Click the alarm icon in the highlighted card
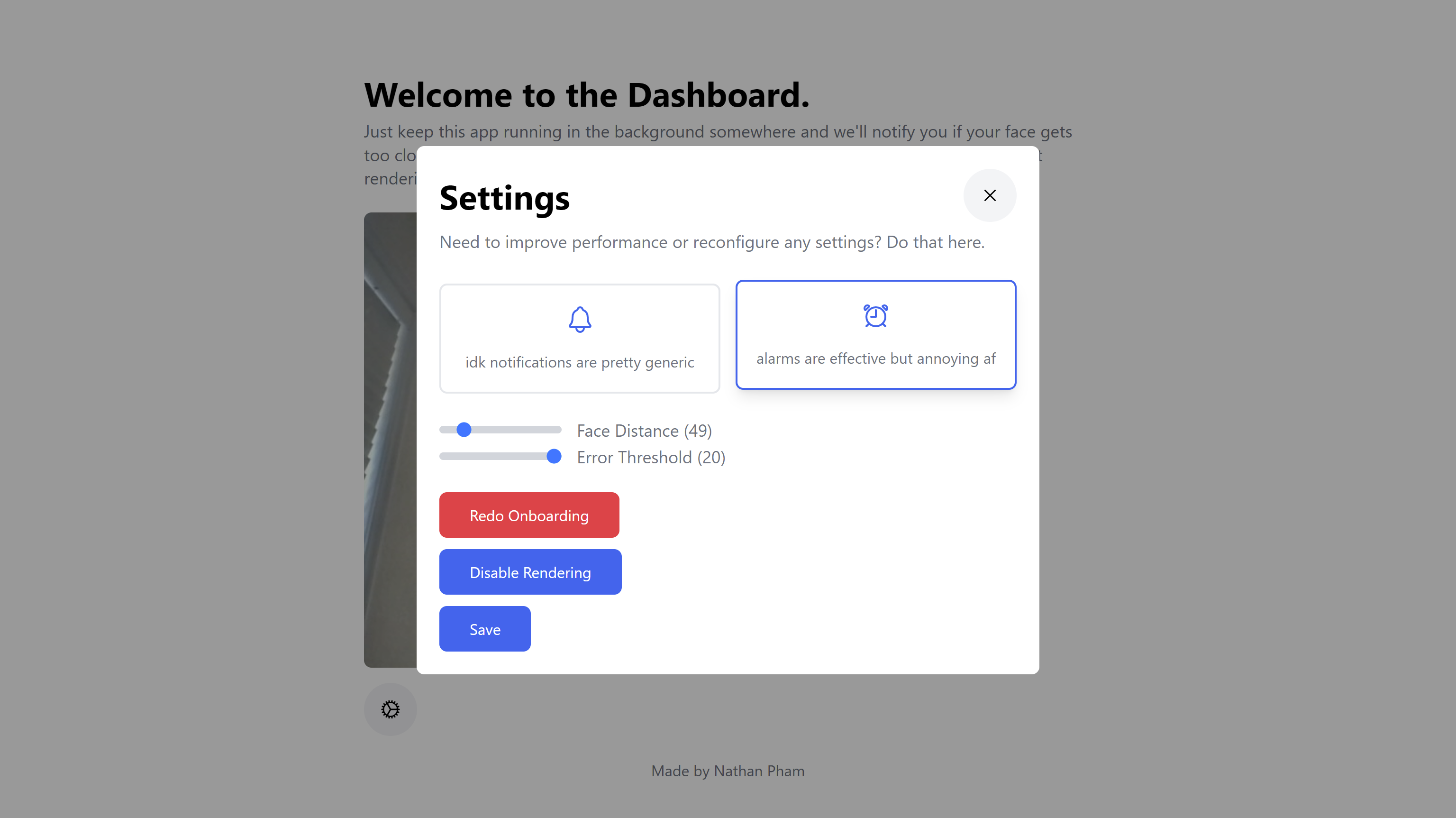The width and height of the screenshot is (1456, 818). coord(875,316)
